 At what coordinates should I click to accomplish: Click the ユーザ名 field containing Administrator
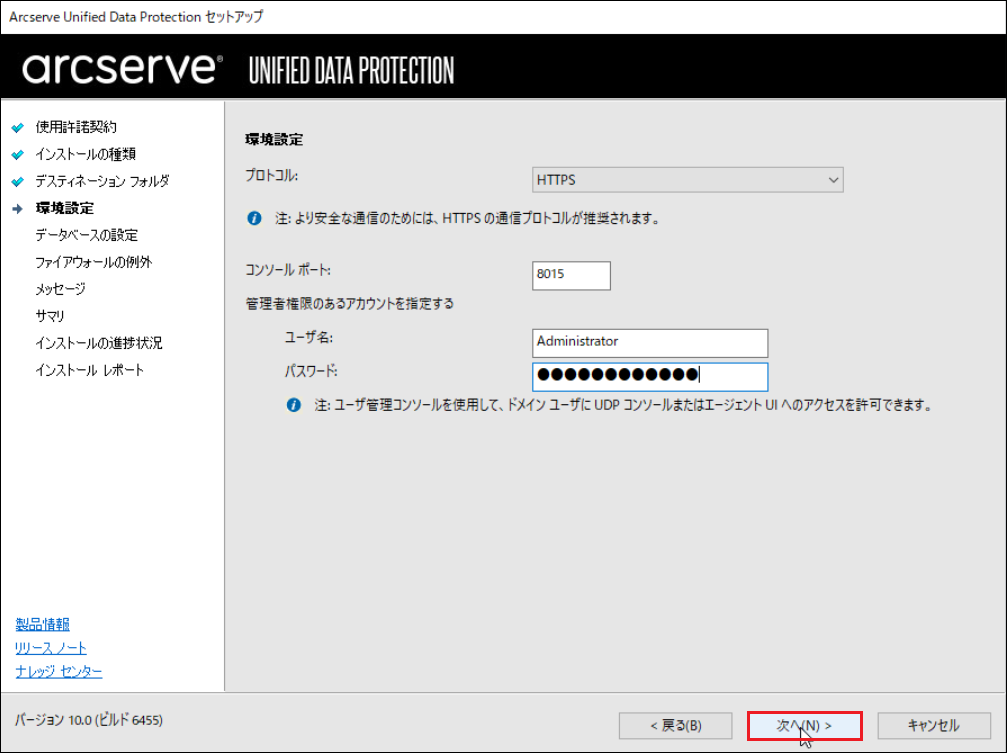point(650,342)
